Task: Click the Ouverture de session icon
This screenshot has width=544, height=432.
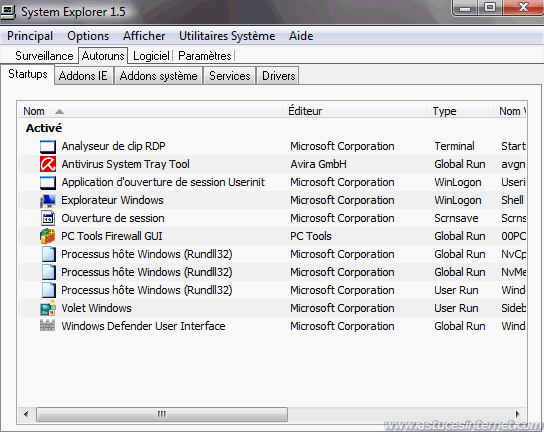Action: [x=48, y=218]
